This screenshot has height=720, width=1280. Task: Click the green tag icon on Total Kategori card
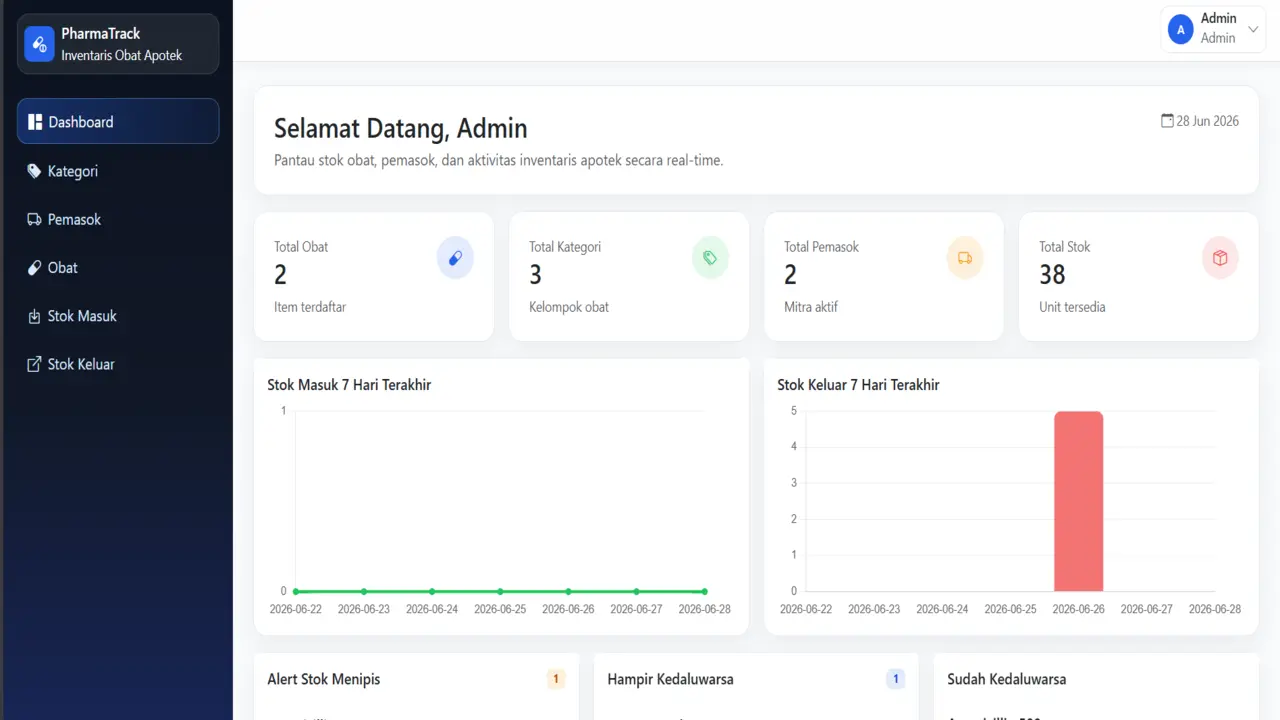coord(710,258)
